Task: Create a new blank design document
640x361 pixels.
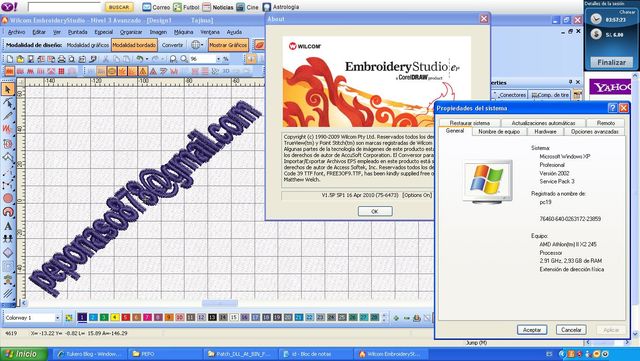Action: (x=10, y=59)
